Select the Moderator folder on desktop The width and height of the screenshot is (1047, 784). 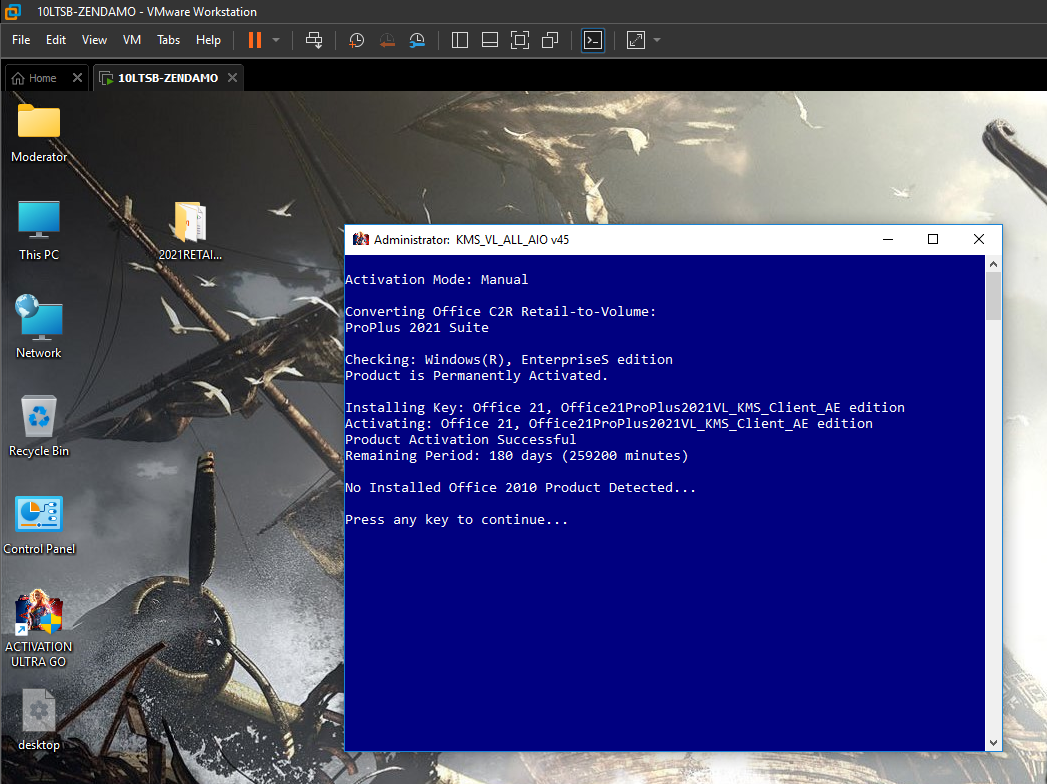(39, 134)
